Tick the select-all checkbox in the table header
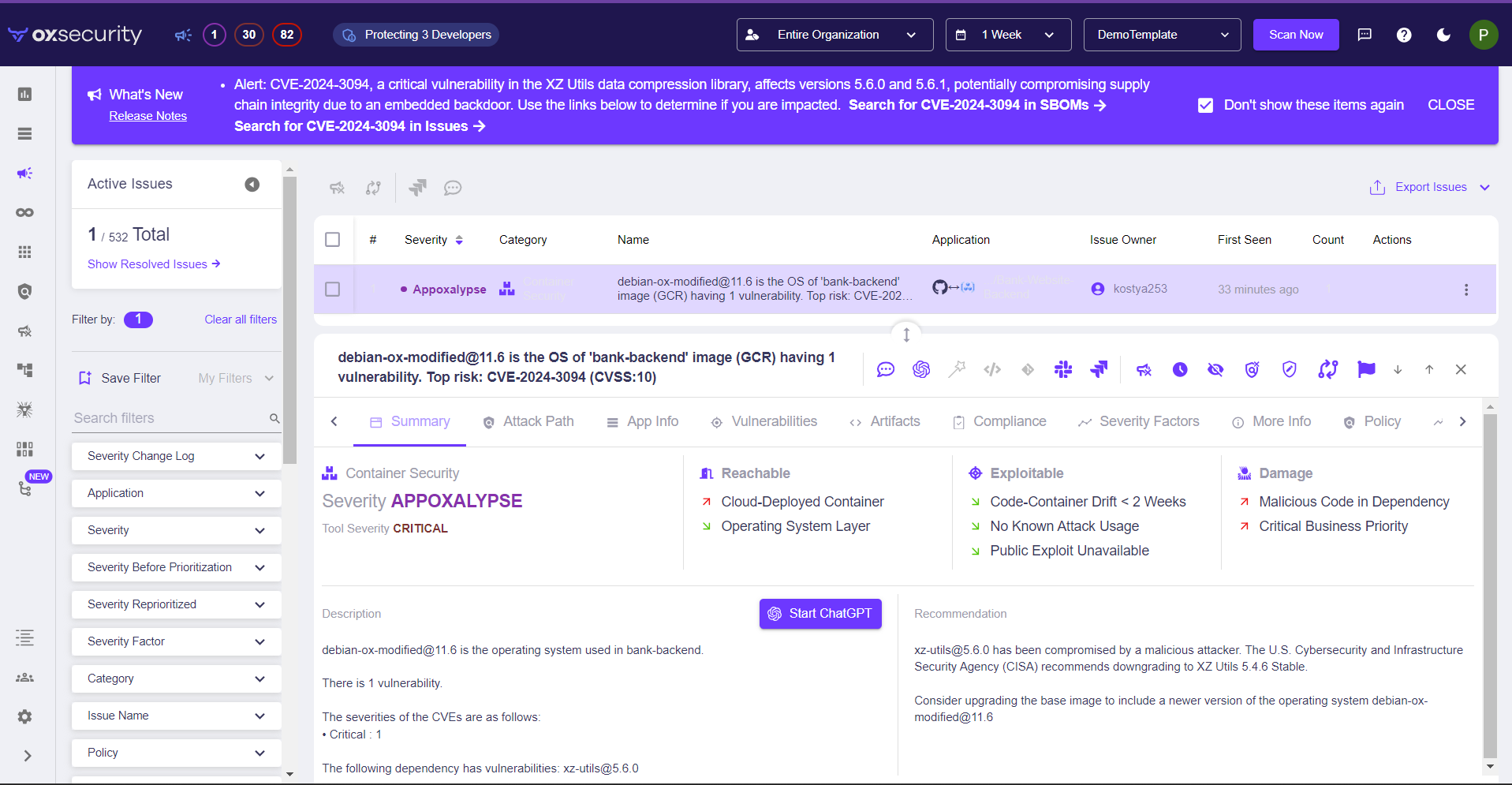The height and width of the screenshot is (785, 1512). click(332, 239)
